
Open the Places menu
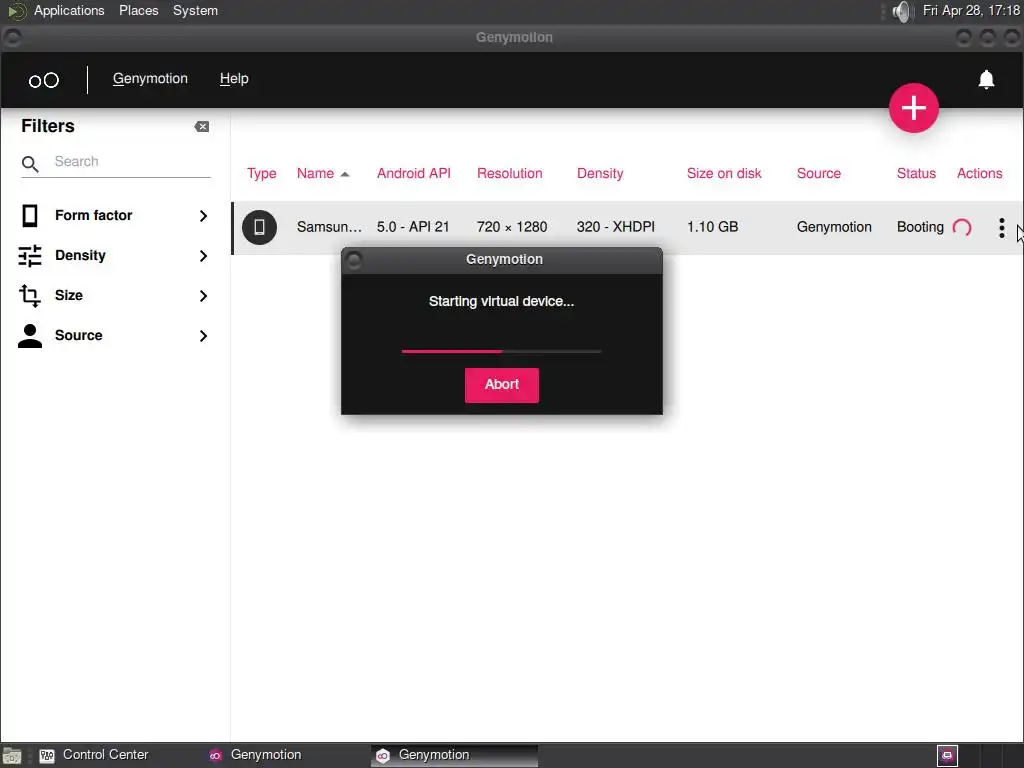(x=138, y=10)
